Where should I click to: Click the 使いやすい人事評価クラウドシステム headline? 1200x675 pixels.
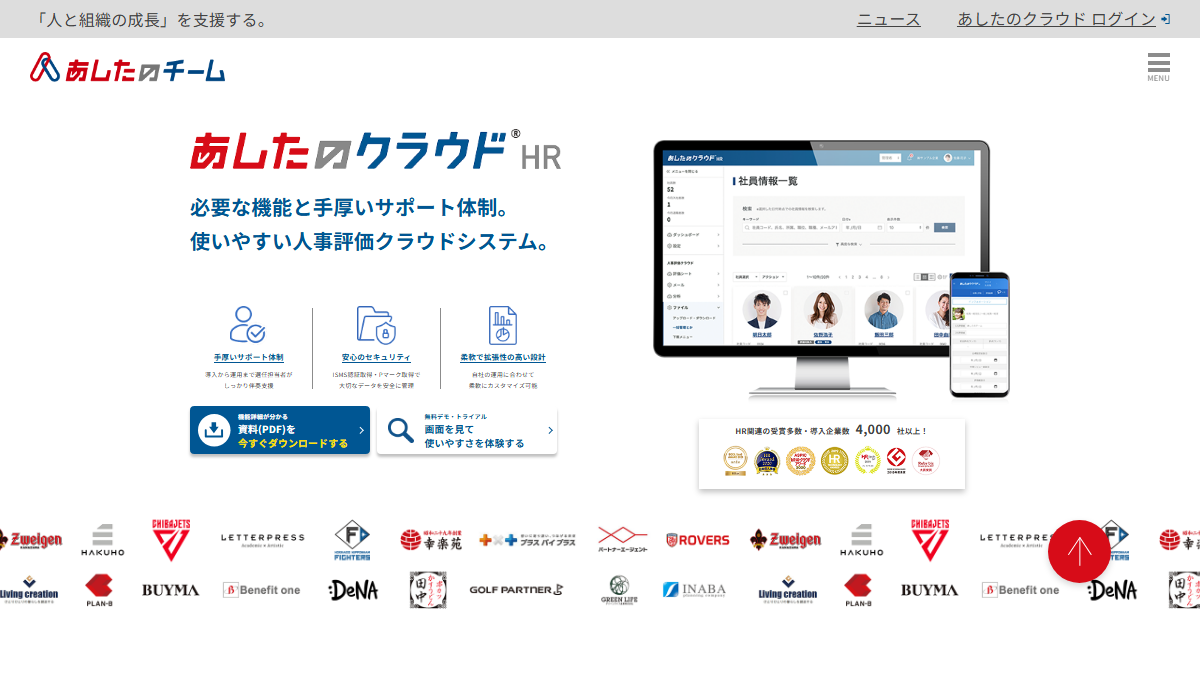click(370, 242)
